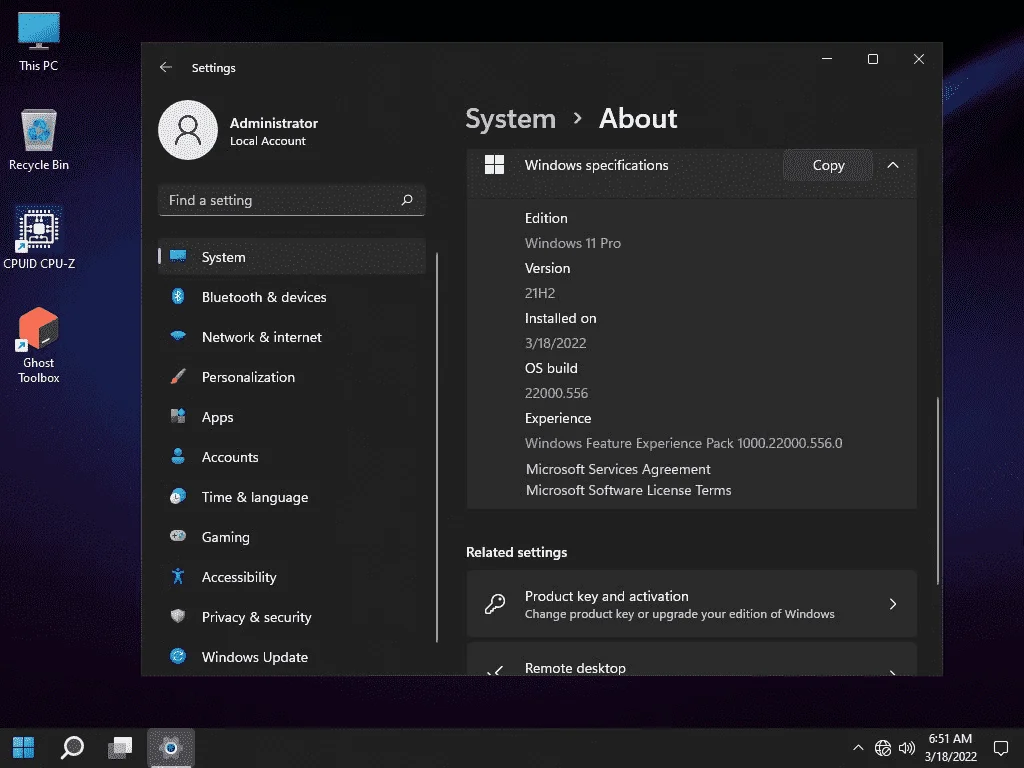Viewport: 1024px width, 768px height.
Task: Open the Windows Start button
Action: [24, 748]
